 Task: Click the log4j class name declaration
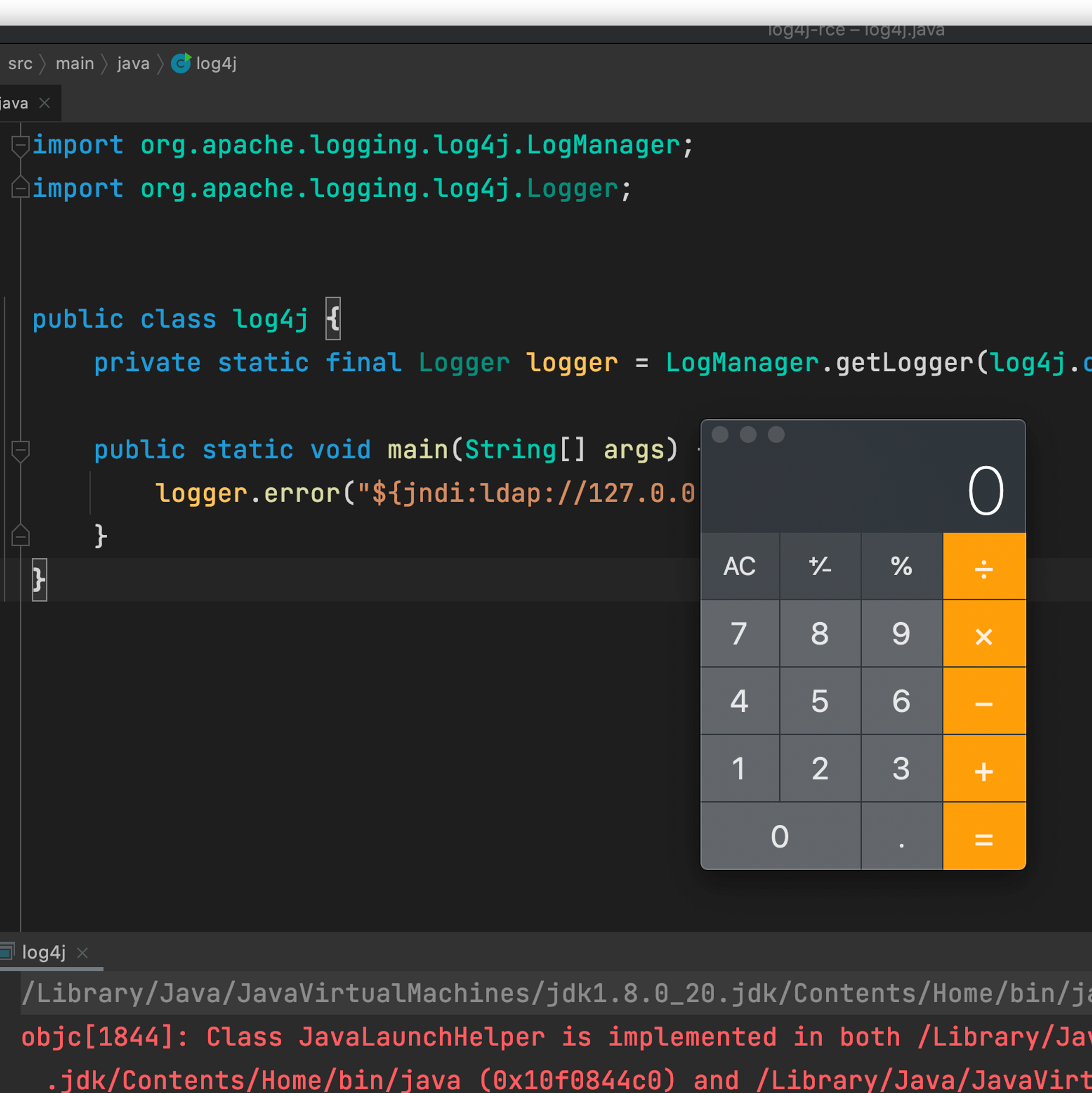(x=271, y=320)
